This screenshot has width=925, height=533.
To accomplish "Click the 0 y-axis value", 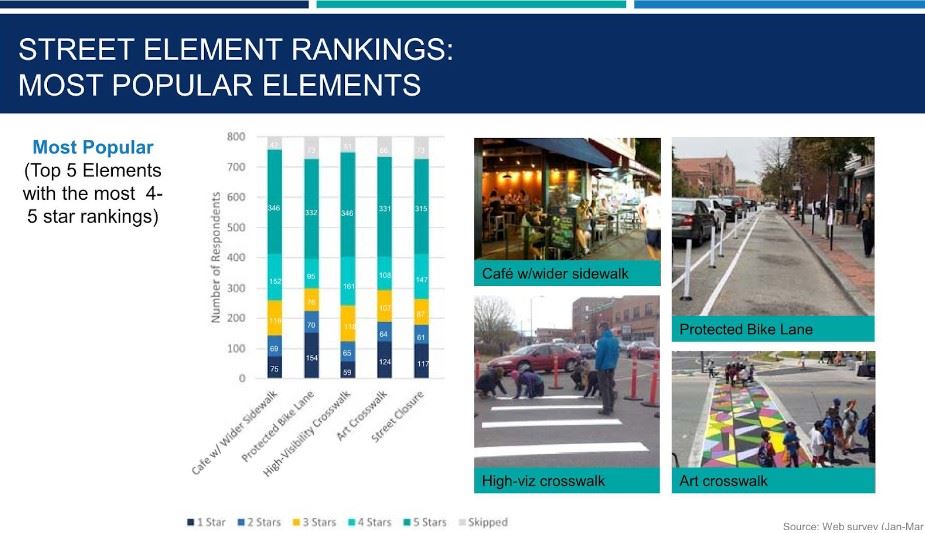I will pos(242,379).
